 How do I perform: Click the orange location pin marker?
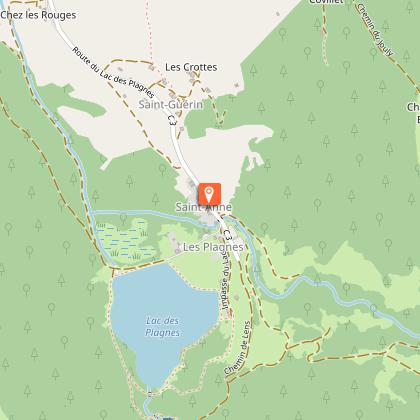pos(209,194)
